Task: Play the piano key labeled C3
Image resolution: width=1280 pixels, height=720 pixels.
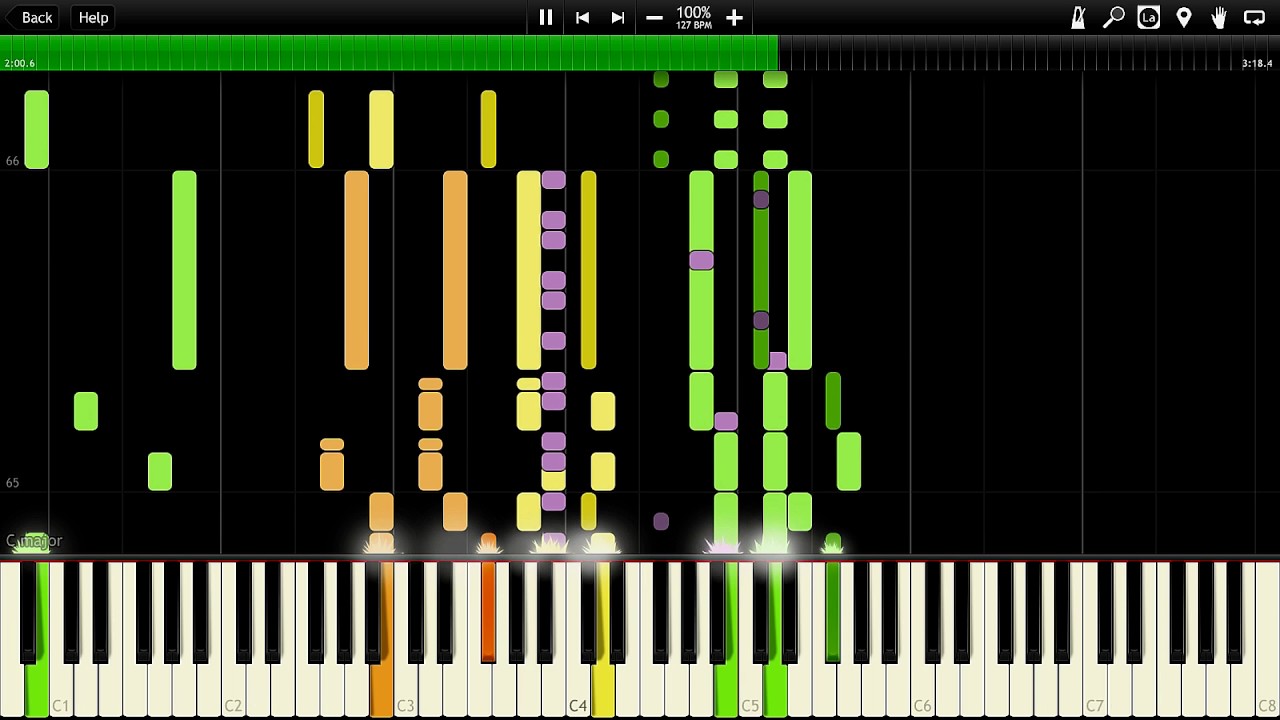Action: click(405, 690)
